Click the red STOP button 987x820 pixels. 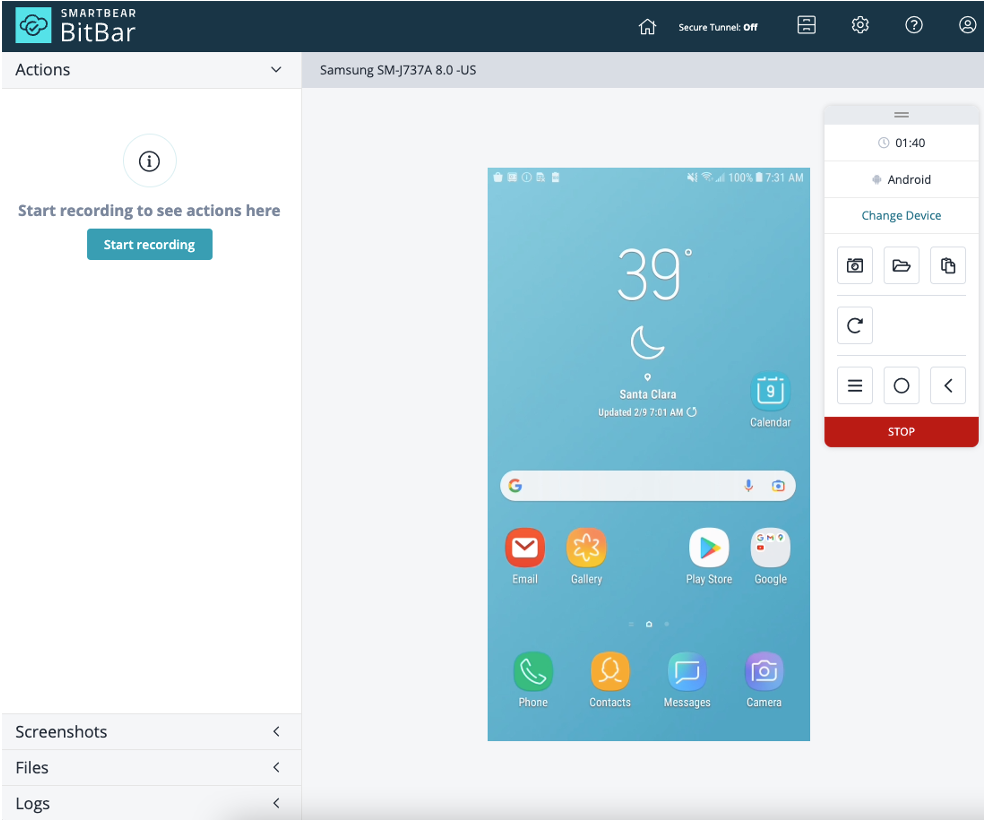pos(901,432)
